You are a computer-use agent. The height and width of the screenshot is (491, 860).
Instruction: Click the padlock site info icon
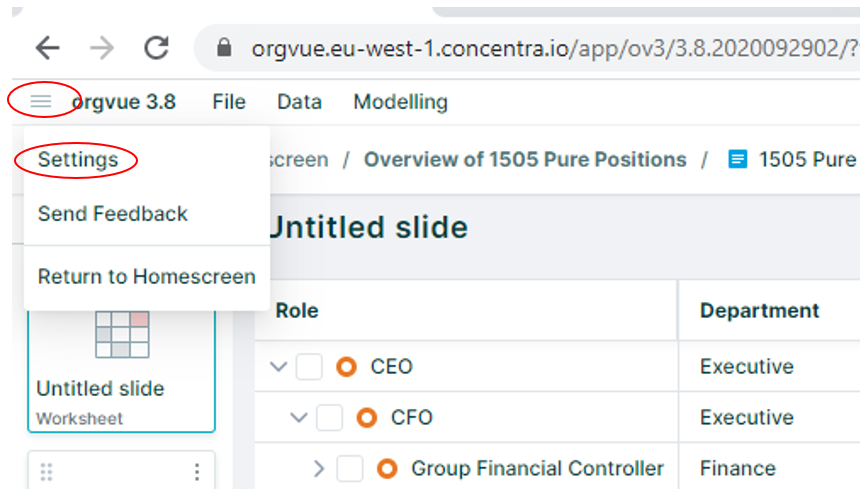click(x=224, y=47)
